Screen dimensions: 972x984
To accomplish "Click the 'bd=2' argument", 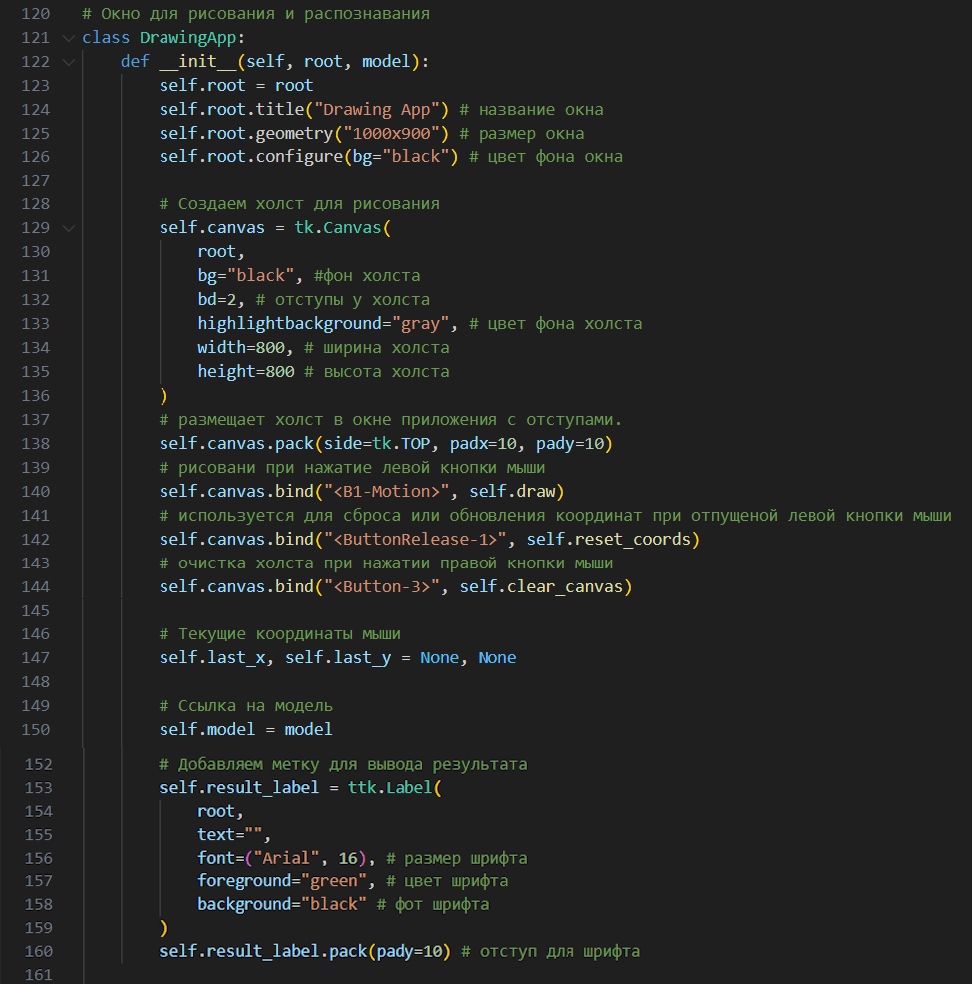I will tap(216, 299).
